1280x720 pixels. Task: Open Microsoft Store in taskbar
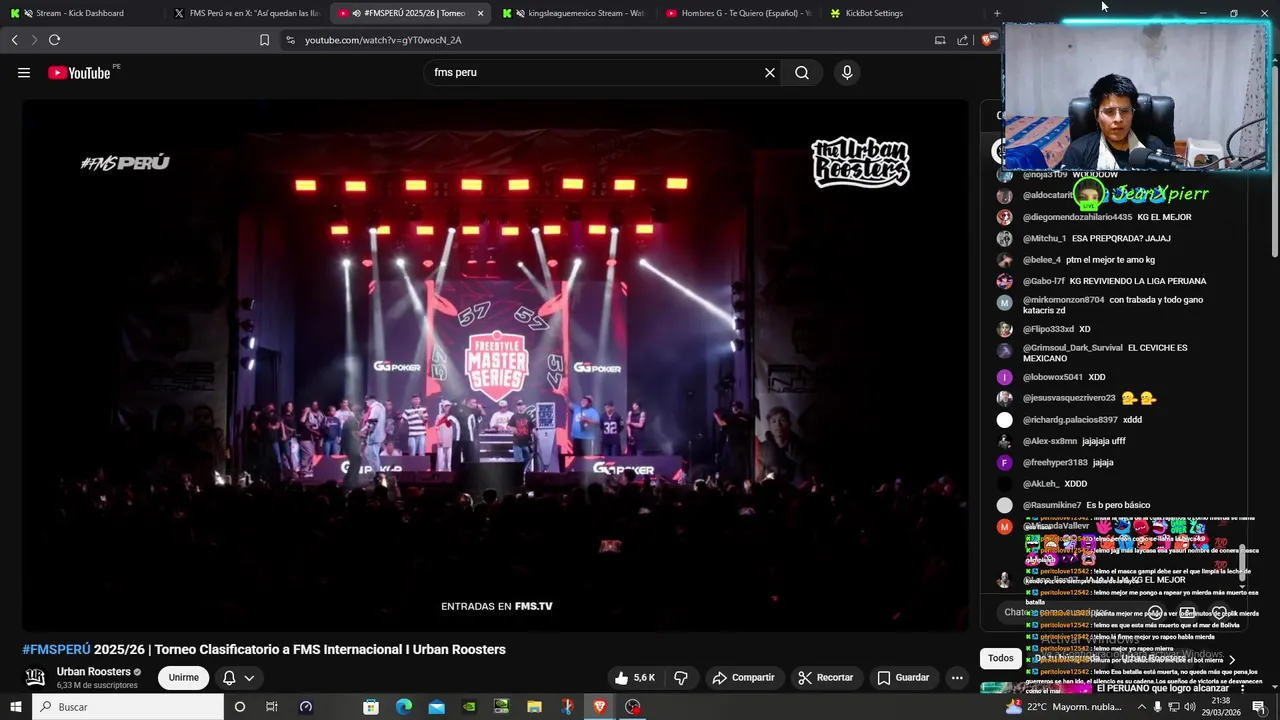coord(371,707)
